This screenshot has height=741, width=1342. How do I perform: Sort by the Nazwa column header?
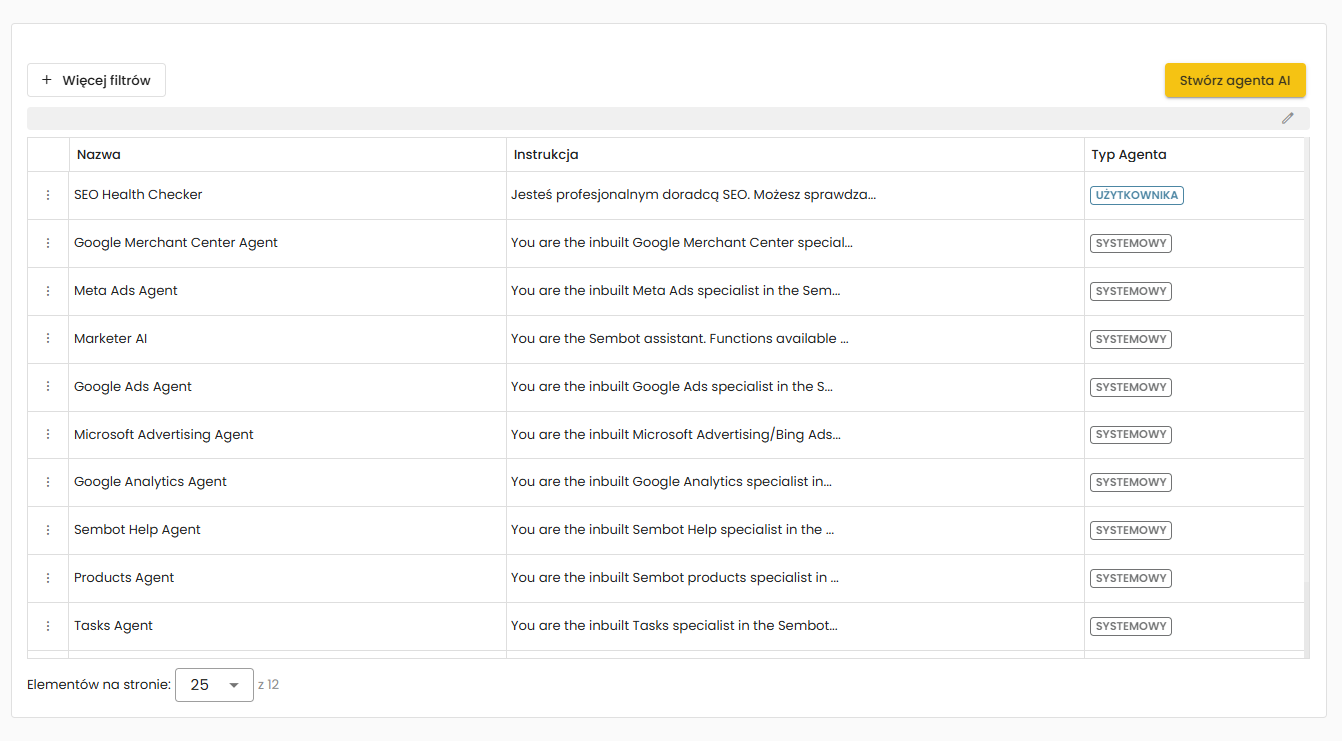pos(99,155)
